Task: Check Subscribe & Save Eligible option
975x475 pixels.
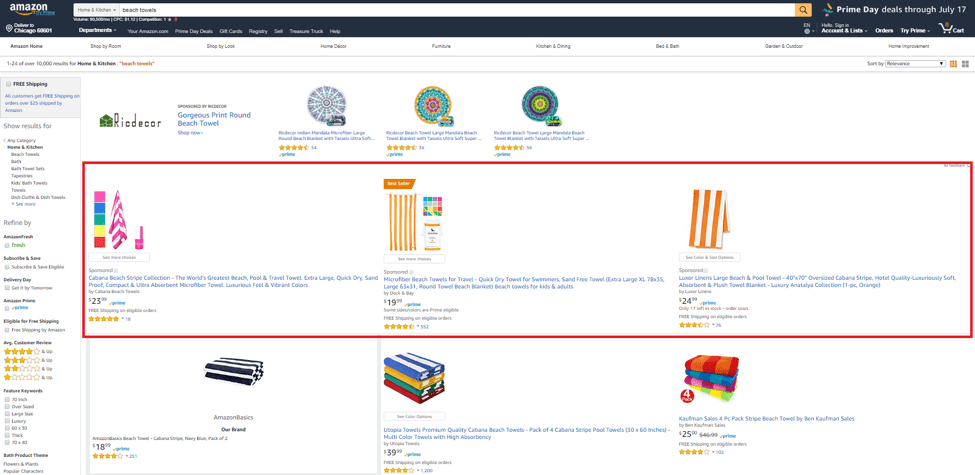Action: [x=7, y=267]
